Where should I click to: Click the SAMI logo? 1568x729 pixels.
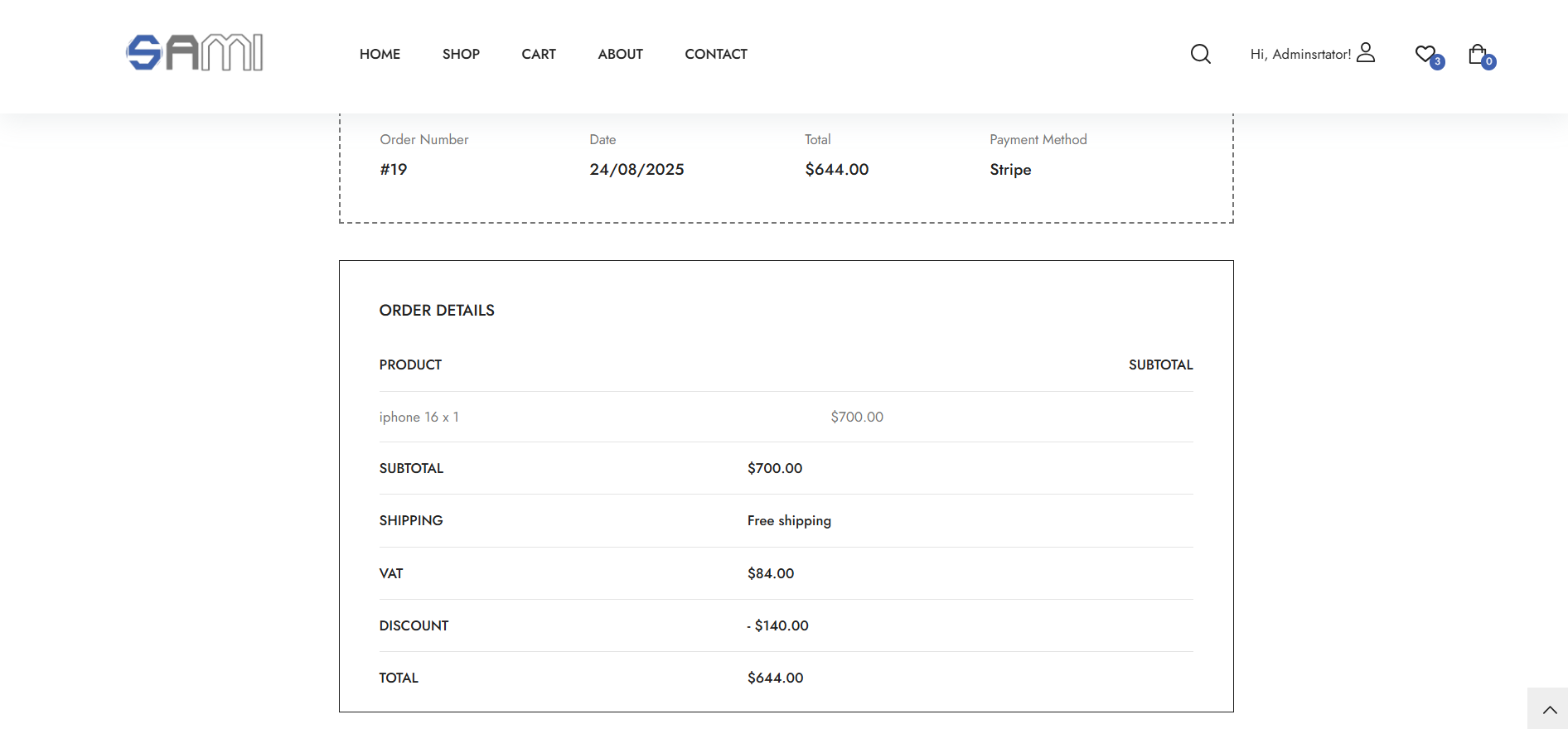click(x=195, y=53)
